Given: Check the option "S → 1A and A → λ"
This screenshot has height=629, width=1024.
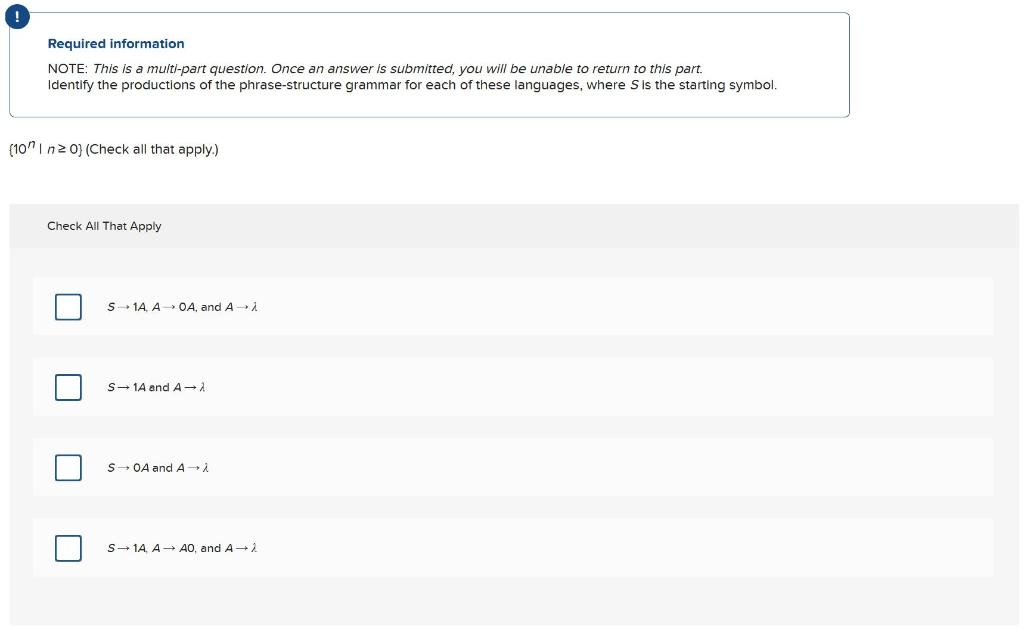Looking at the screenshot, I should point(68,387).
